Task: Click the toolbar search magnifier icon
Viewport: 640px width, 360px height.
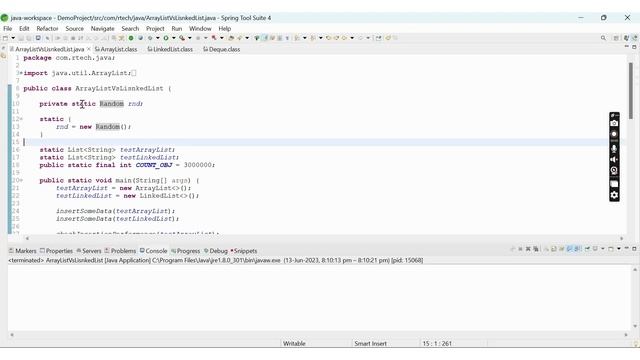Action: click(603, 38)
